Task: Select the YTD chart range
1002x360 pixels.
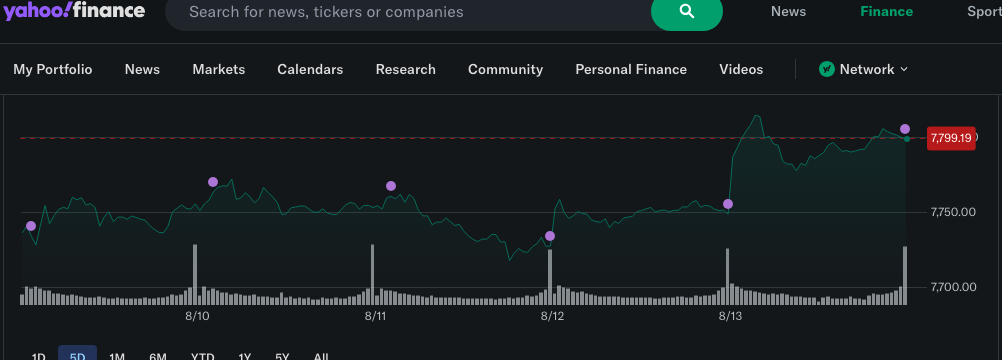Action: tap(203, 355)
